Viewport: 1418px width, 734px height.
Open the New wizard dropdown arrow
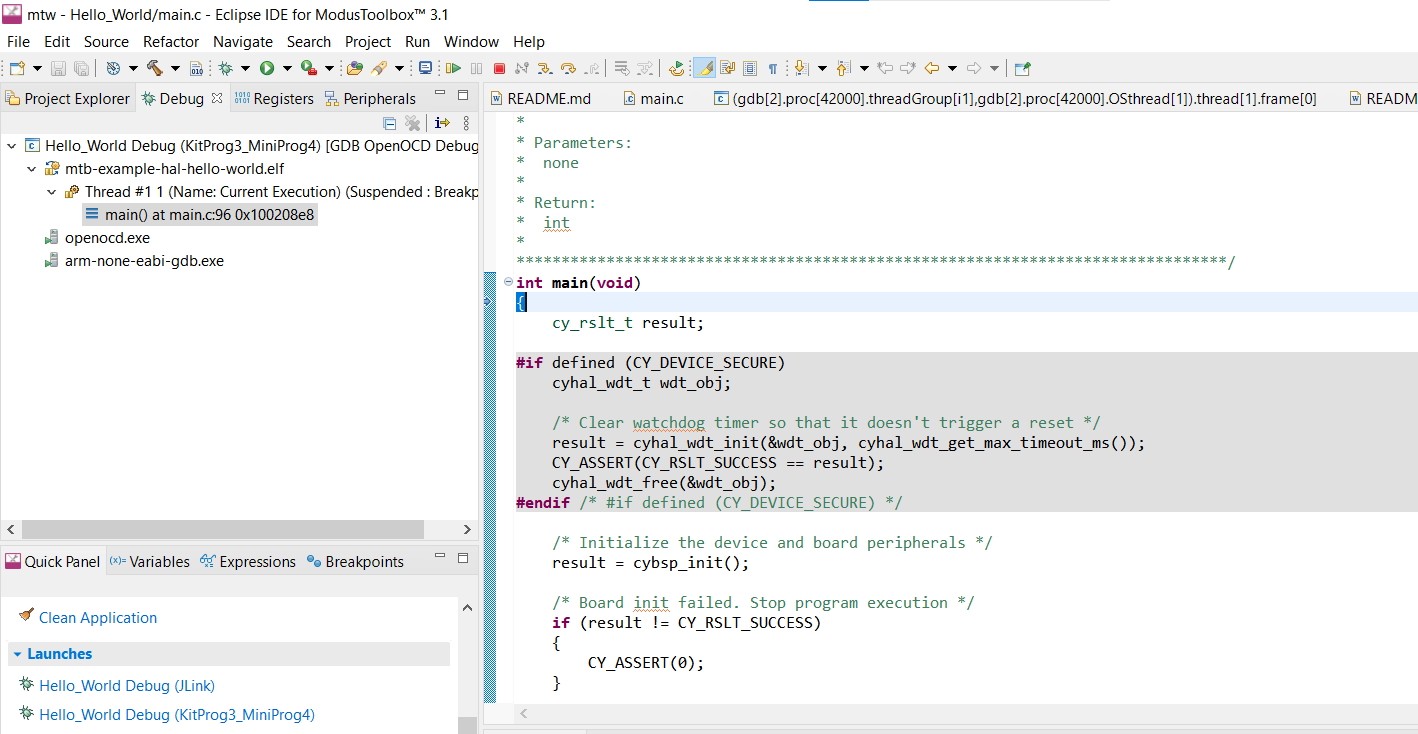coord(37,68)
